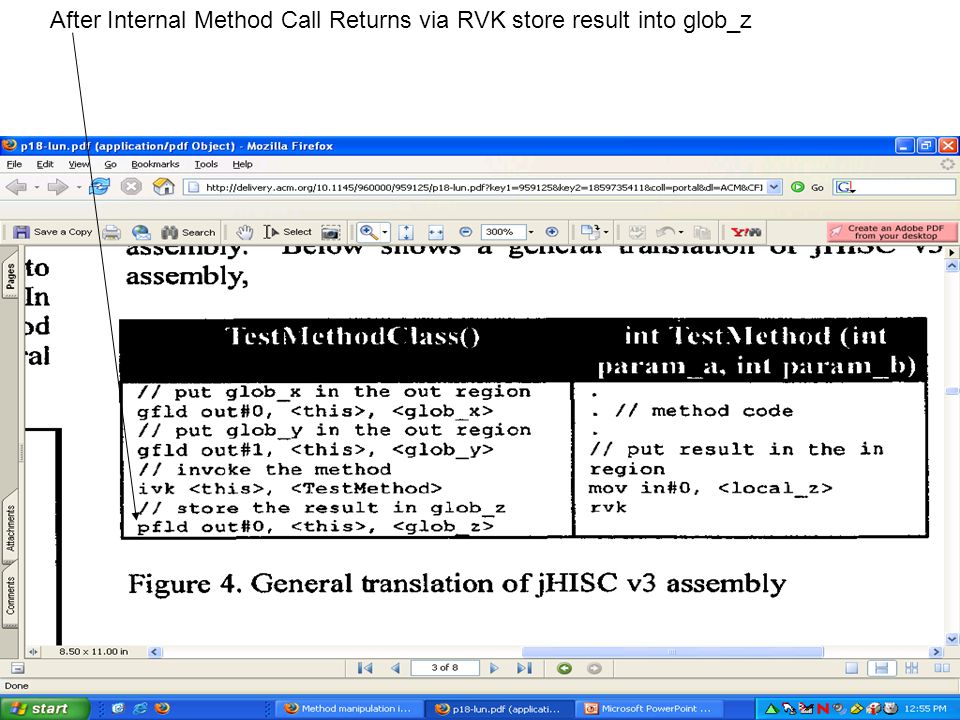Open the Help menu
This screenshot has width=960, height=720.
pyautogui.click(x=242, y=164)
